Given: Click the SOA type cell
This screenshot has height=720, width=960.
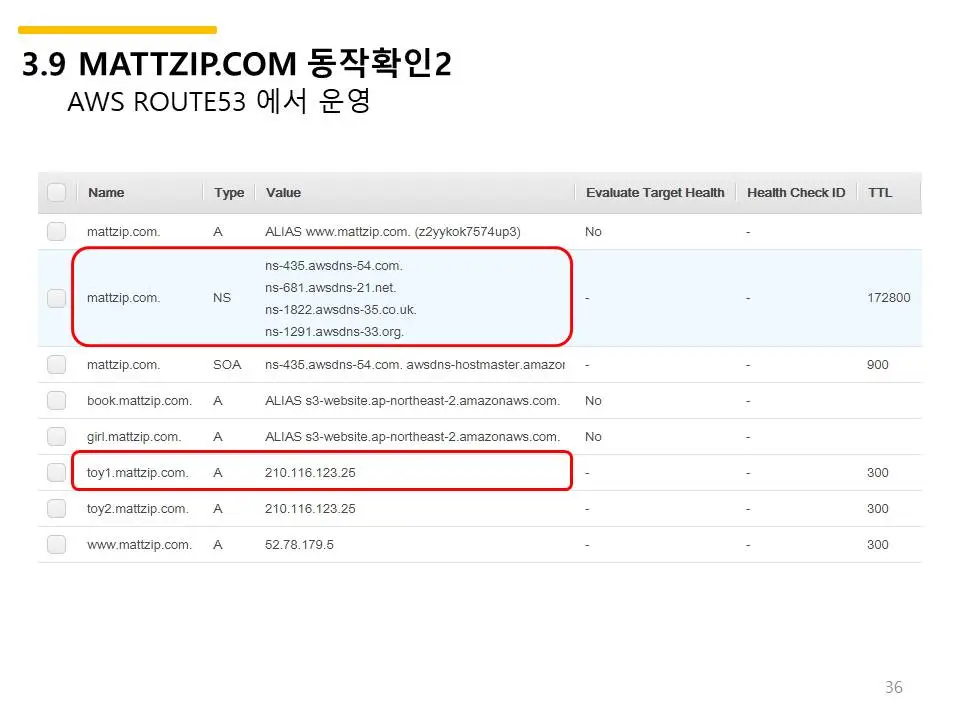Looking at the screenshot, I should click(227, 364).
